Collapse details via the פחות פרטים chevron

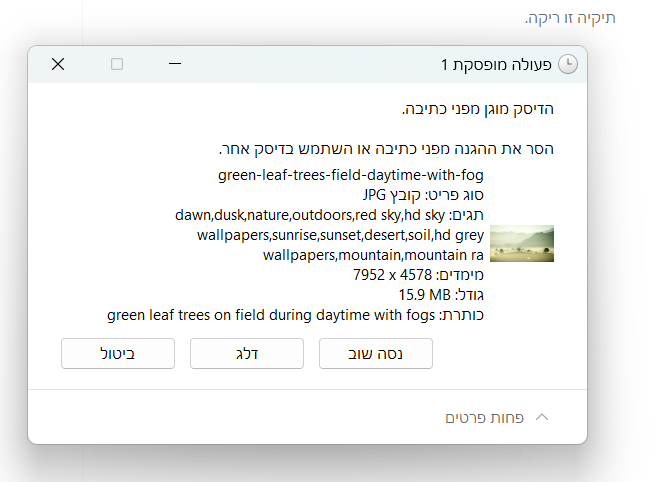coord(542,417)
